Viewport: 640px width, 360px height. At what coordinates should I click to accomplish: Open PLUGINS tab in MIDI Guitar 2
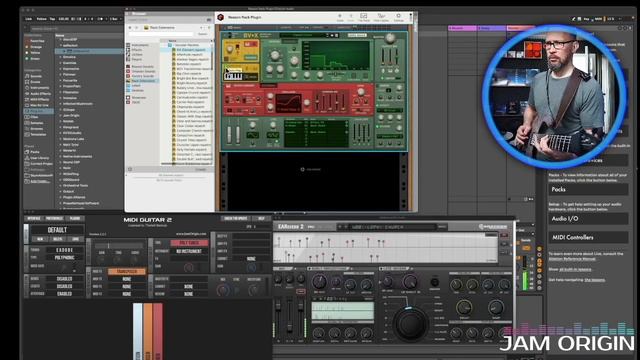pos(75,219)
